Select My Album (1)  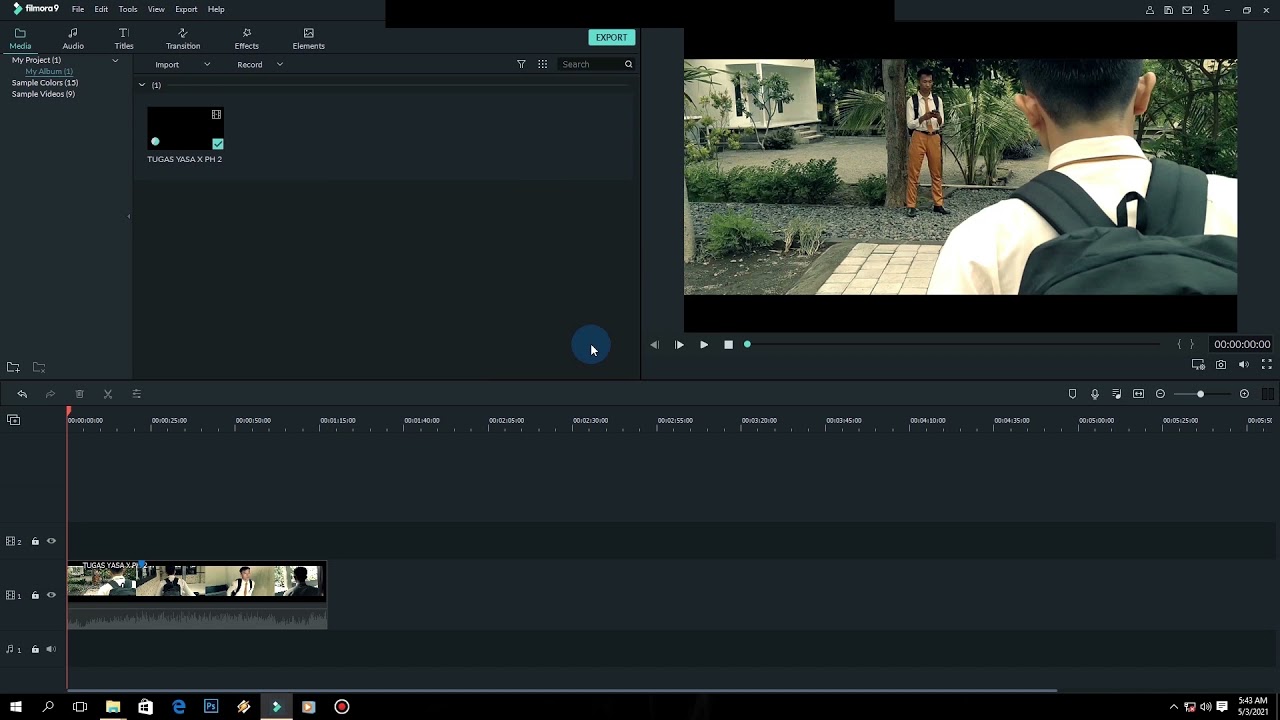[x=49, y=71]
